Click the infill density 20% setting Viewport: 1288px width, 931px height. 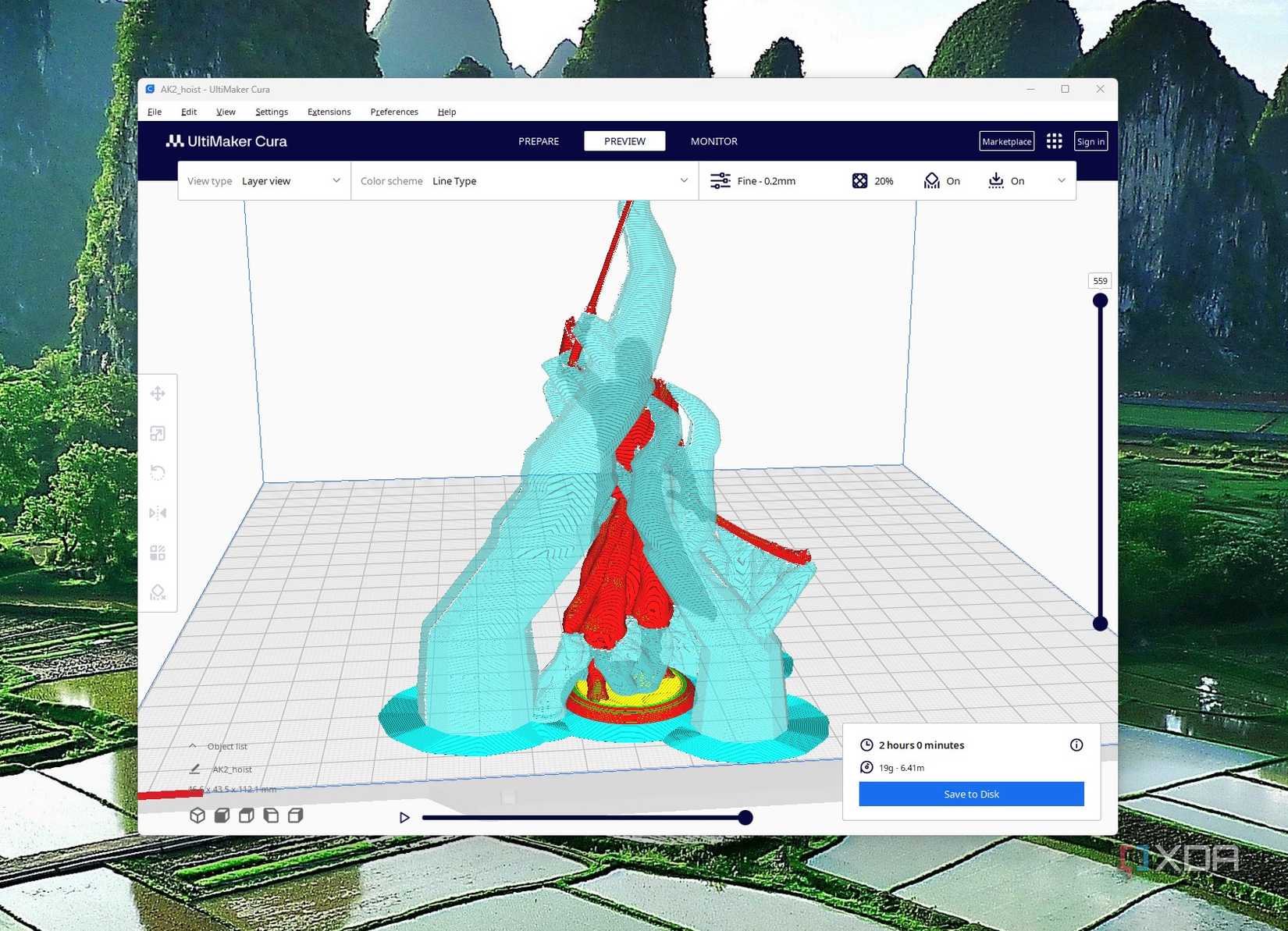tap(872, 180)
